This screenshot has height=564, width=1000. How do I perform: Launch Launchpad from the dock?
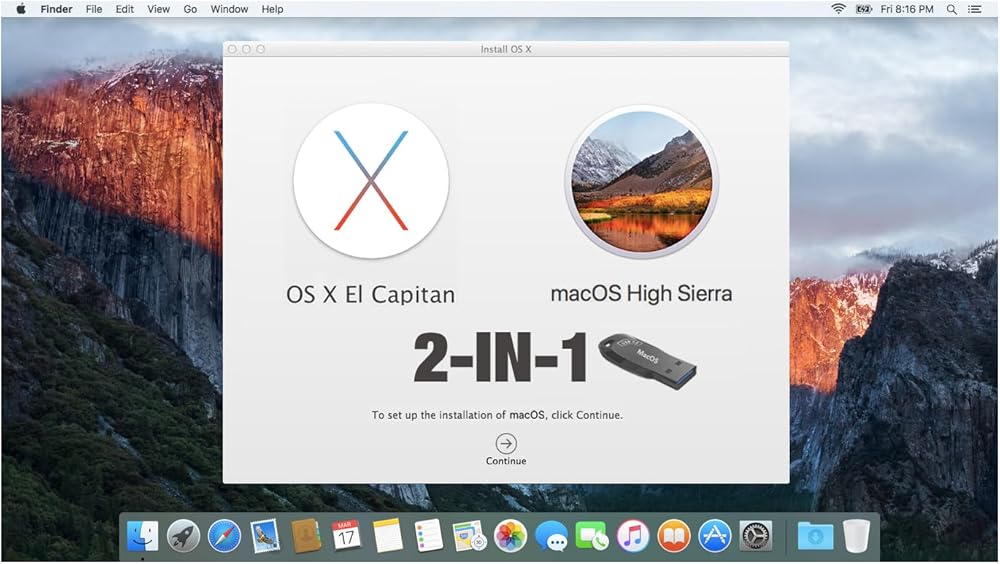point(183,536)
